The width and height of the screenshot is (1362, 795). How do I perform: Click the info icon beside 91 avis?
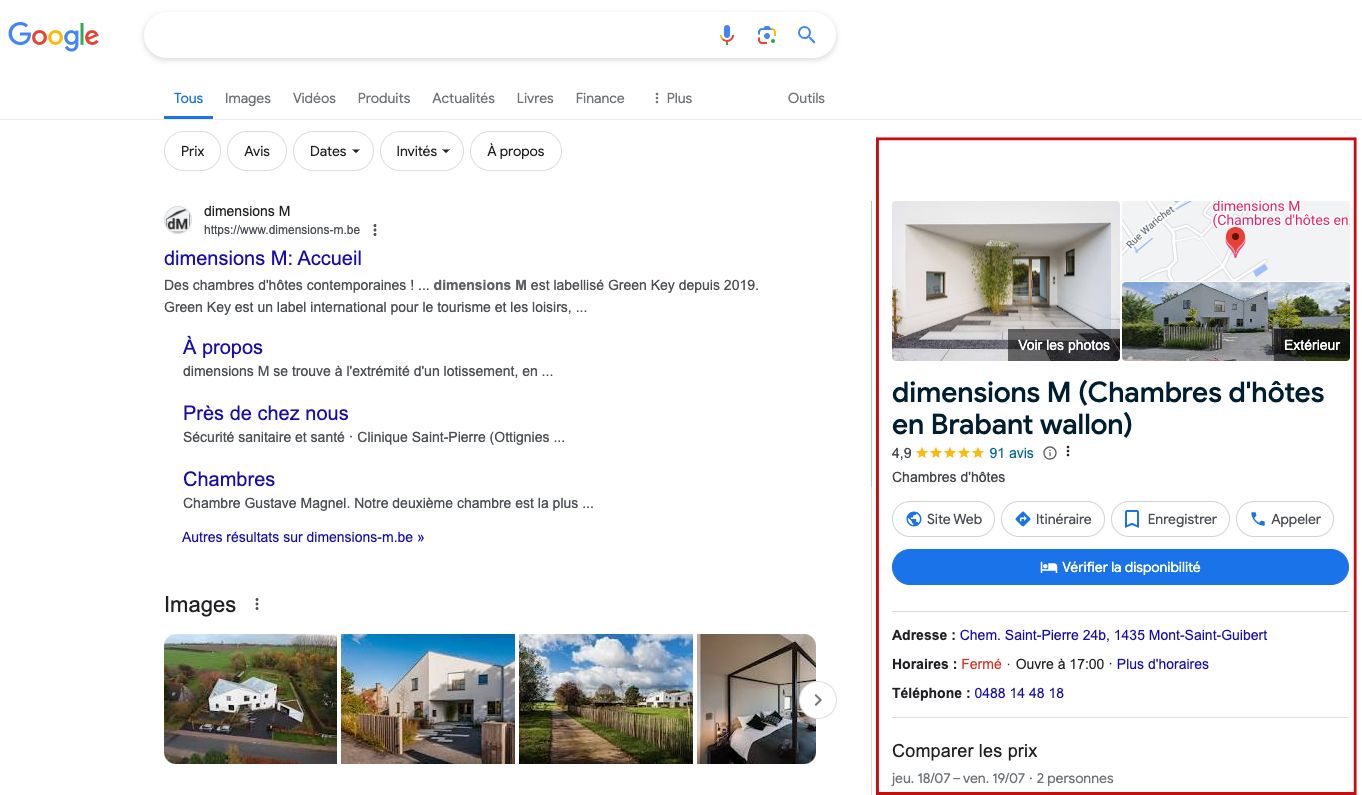click(x=1049, y=453)
